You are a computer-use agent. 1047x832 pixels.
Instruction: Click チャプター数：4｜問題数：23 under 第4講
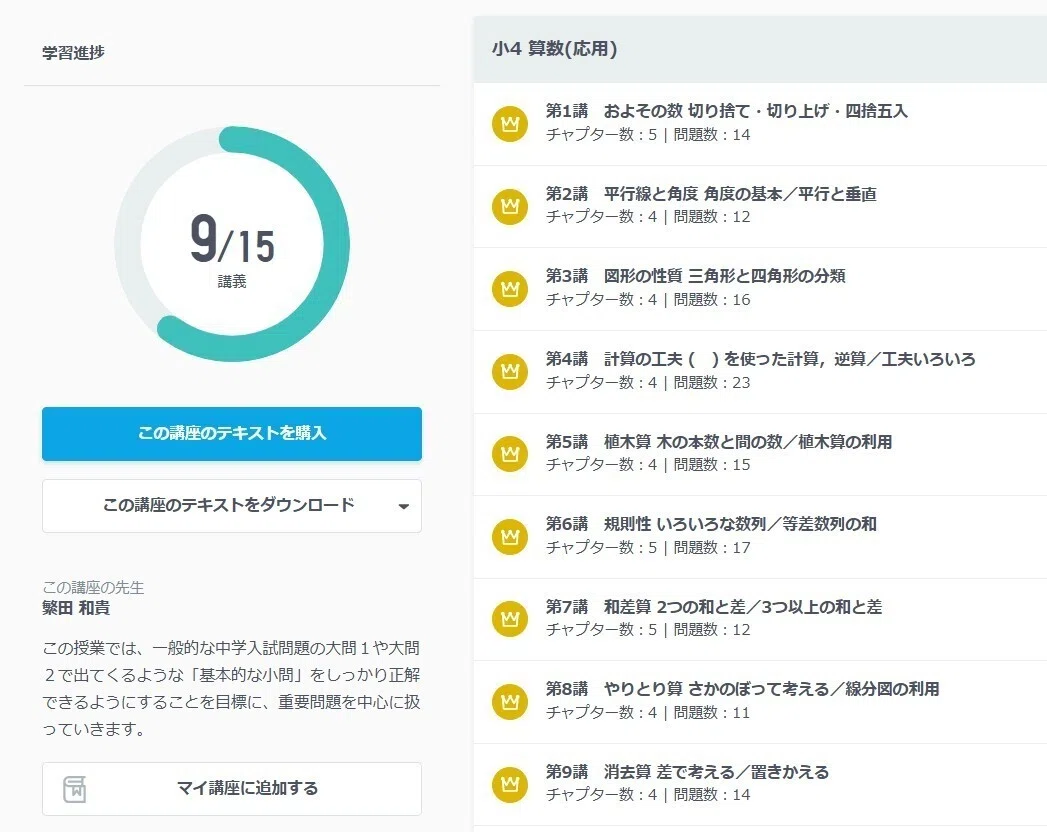648,383
